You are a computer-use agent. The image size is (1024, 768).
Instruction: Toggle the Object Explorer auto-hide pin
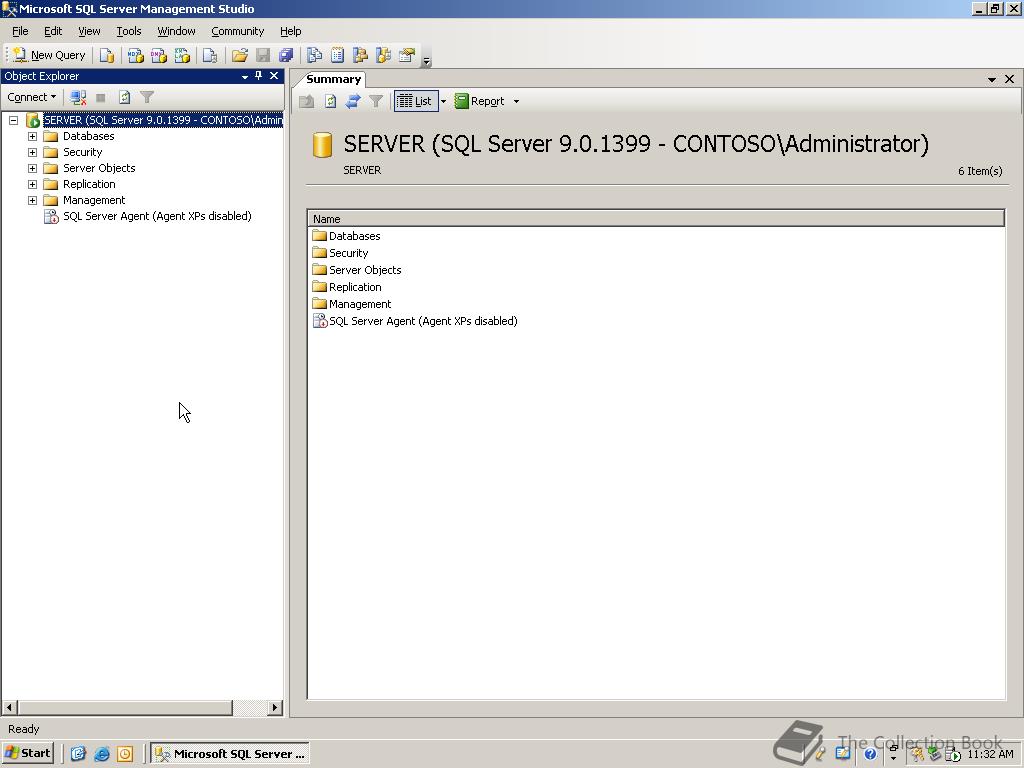pos(259,76)
